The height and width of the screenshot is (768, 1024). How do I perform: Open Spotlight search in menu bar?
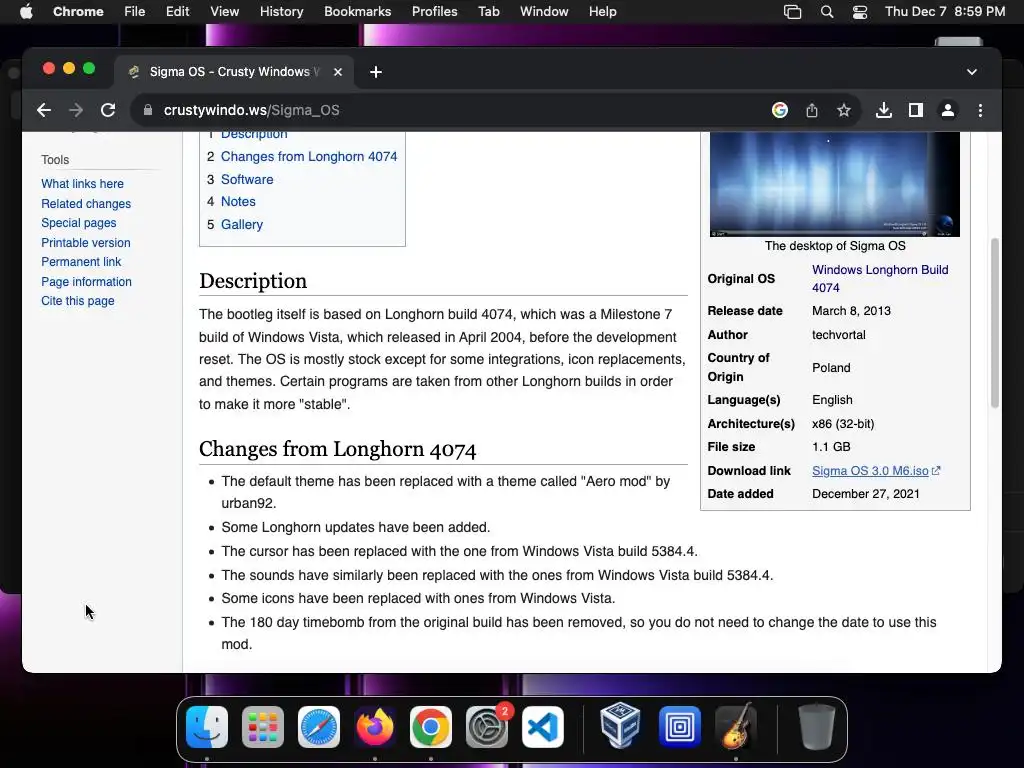tap(827, 12)
